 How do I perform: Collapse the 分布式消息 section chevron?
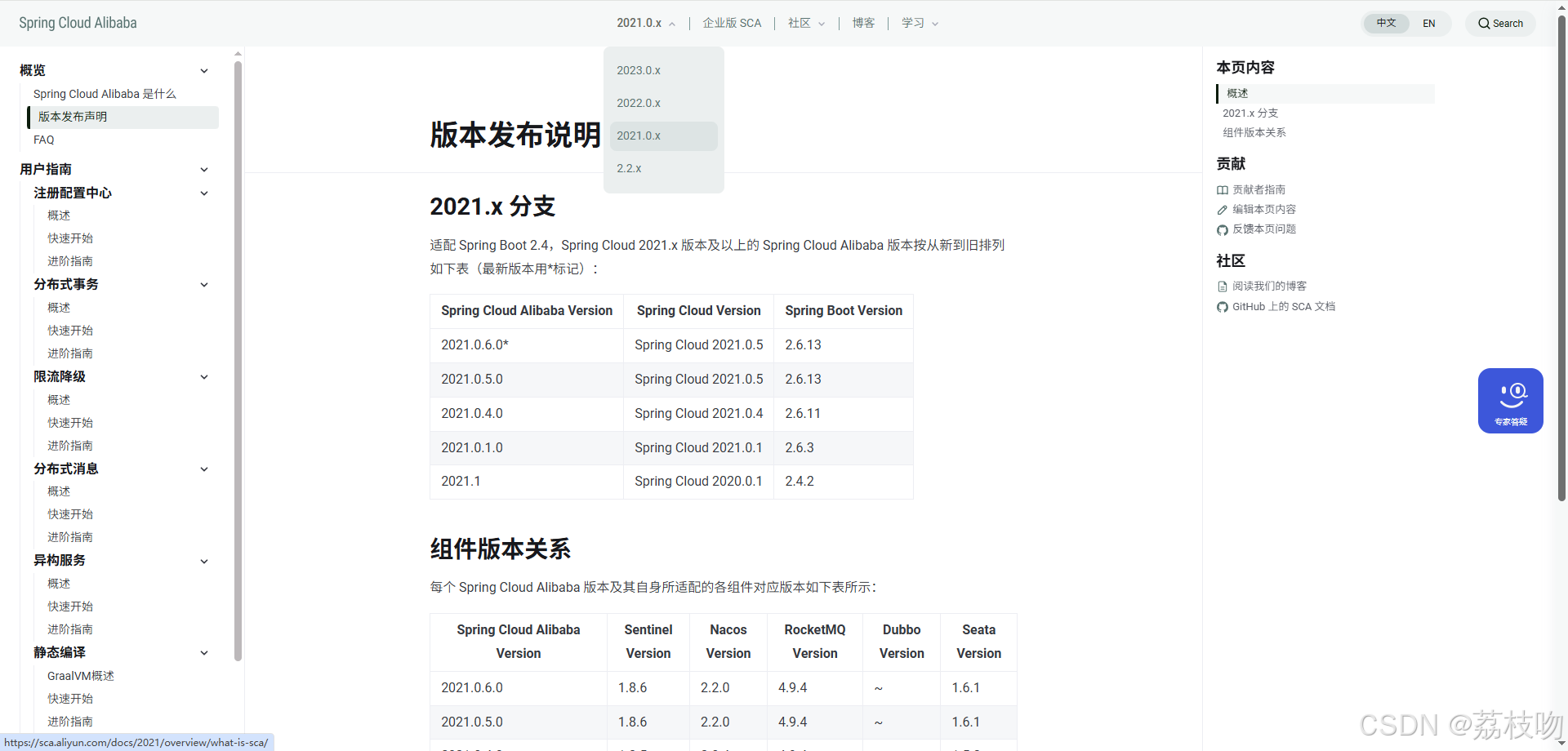(x=204, y=469)
